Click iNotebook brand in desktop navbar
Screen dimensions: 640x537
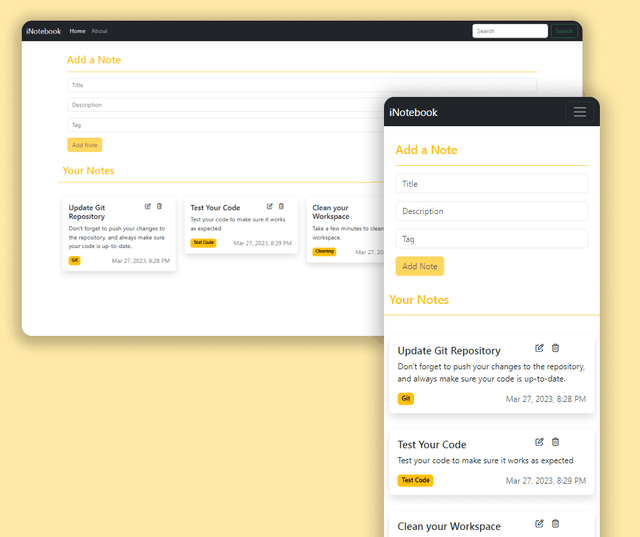click(43, 31)
